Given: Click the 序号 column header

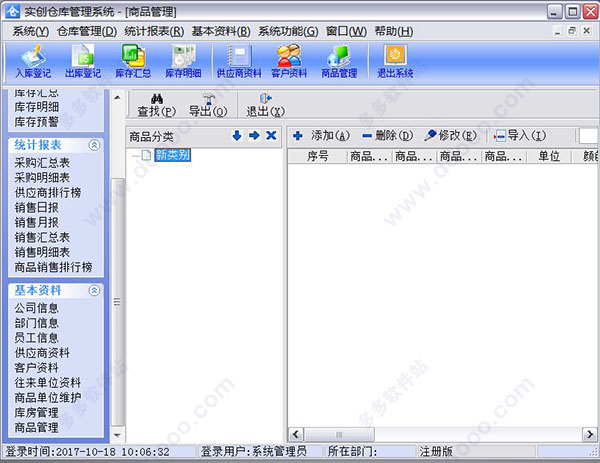Looking at the screenshot, I should tap(318, 156).
